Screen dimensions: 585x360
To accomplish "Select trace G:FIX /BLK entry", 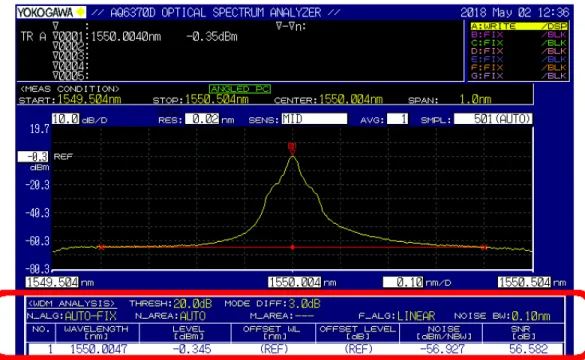I will point(519,76).
